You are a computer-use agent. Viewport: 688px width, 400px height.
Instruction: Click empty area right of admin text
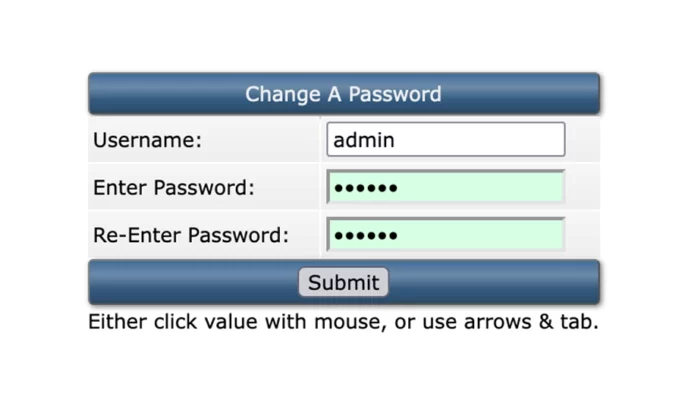480,140
